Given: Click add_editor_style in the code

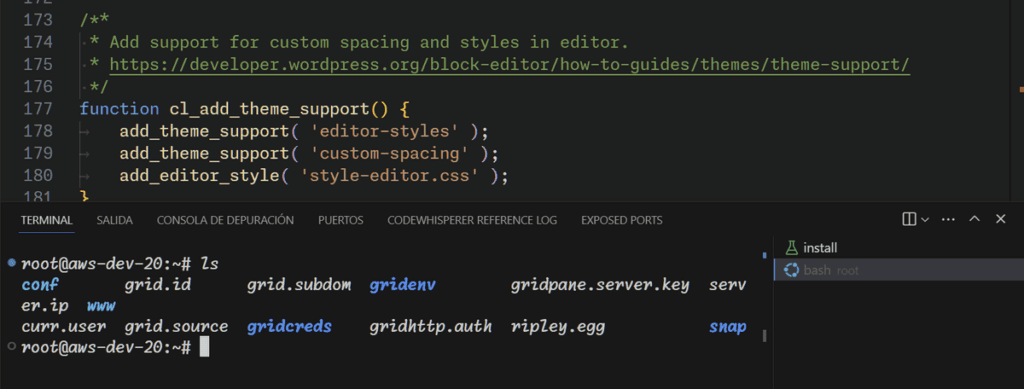Looking at the screenshot, I should pyautogui.click(x=199, y=176).
